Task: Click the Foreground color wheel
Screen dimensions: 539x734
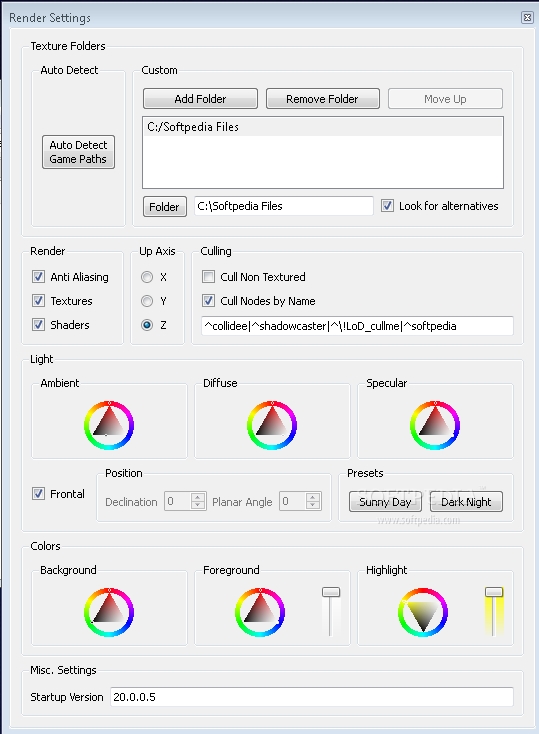Action: 260,612
